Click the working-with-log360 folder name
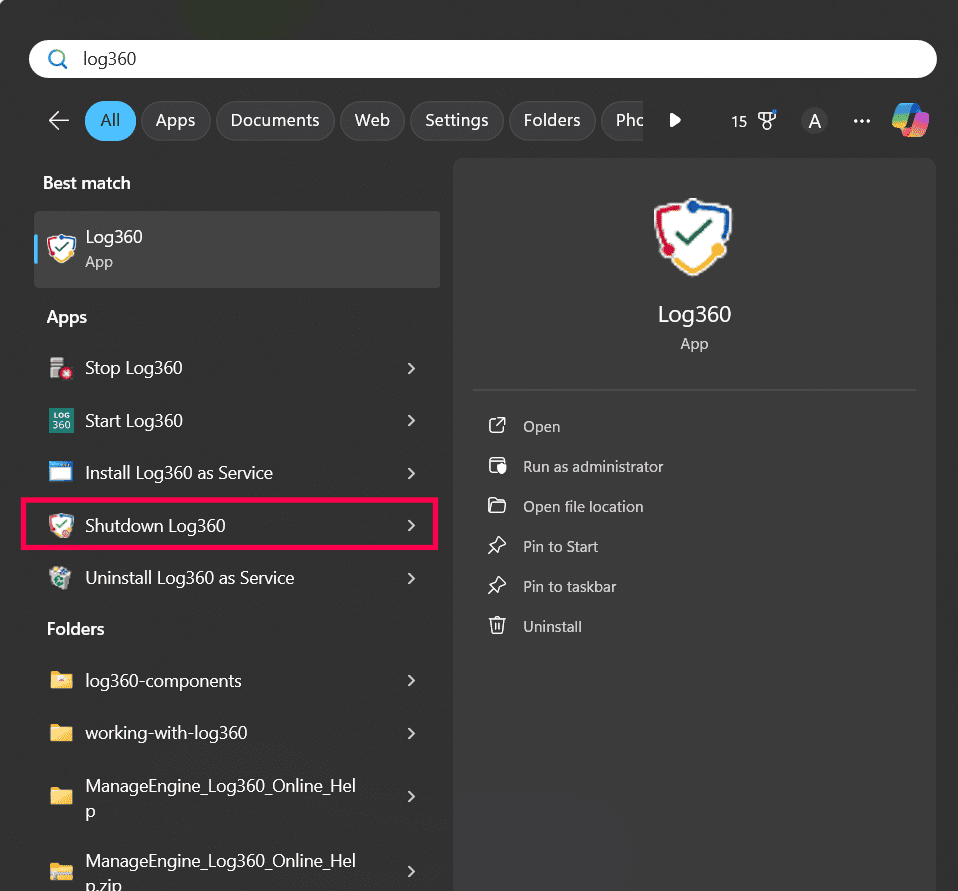 click(x=166, y=733)
